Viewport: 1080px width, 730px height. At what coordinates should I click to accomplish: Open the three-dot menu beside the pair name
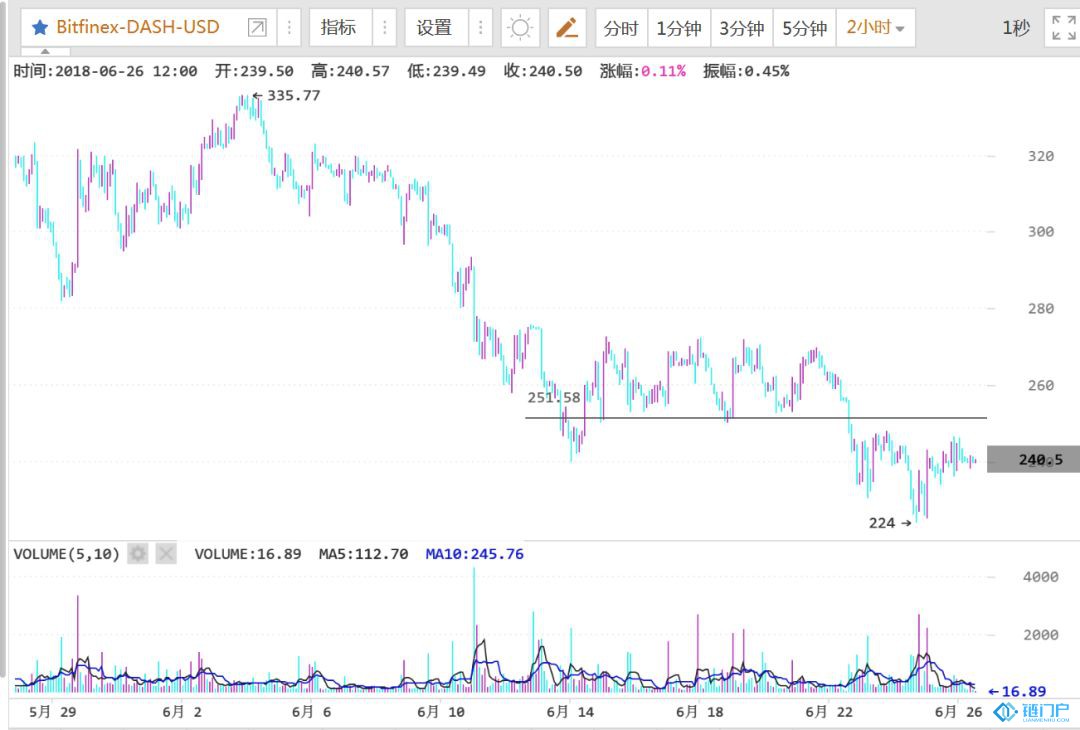(289, 28)
